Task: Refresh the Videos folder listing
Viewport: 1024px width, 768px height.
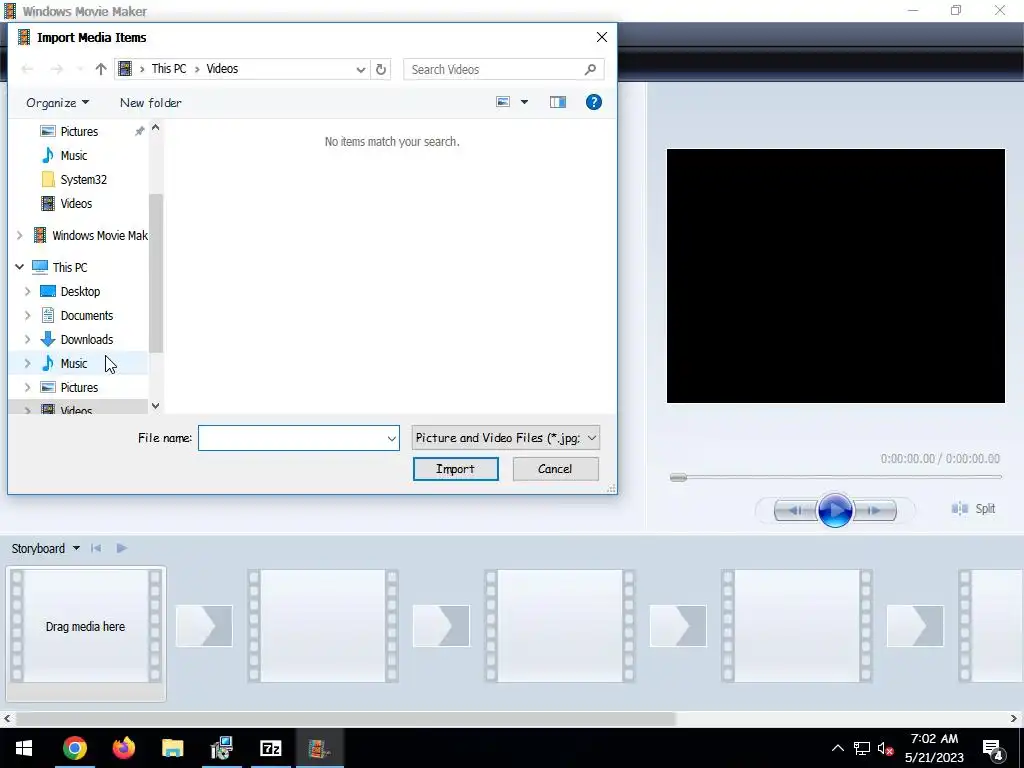Action: [381, 69]
